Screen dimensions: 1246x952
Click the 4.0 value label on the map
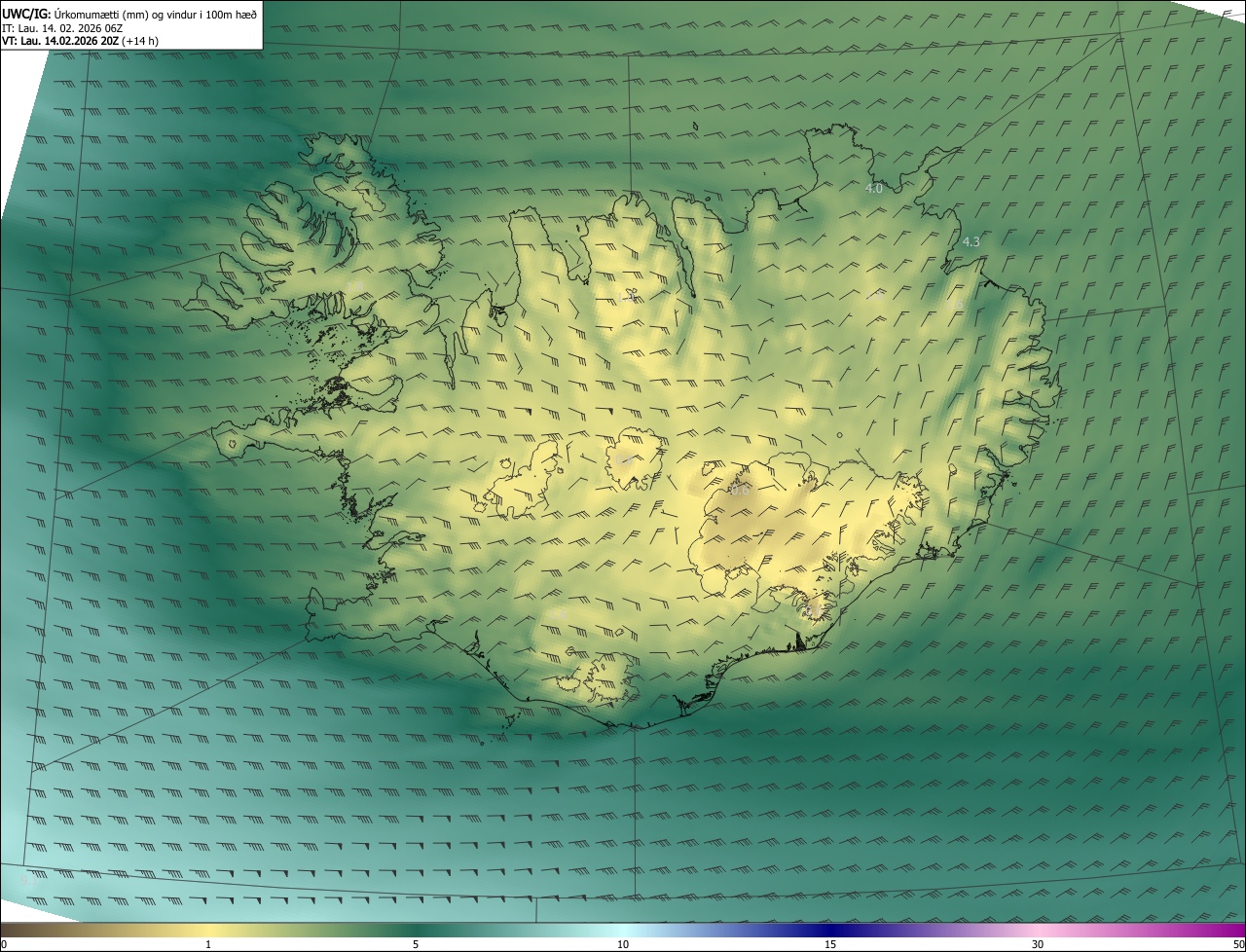pyautogui.click(x=874, y=189)
